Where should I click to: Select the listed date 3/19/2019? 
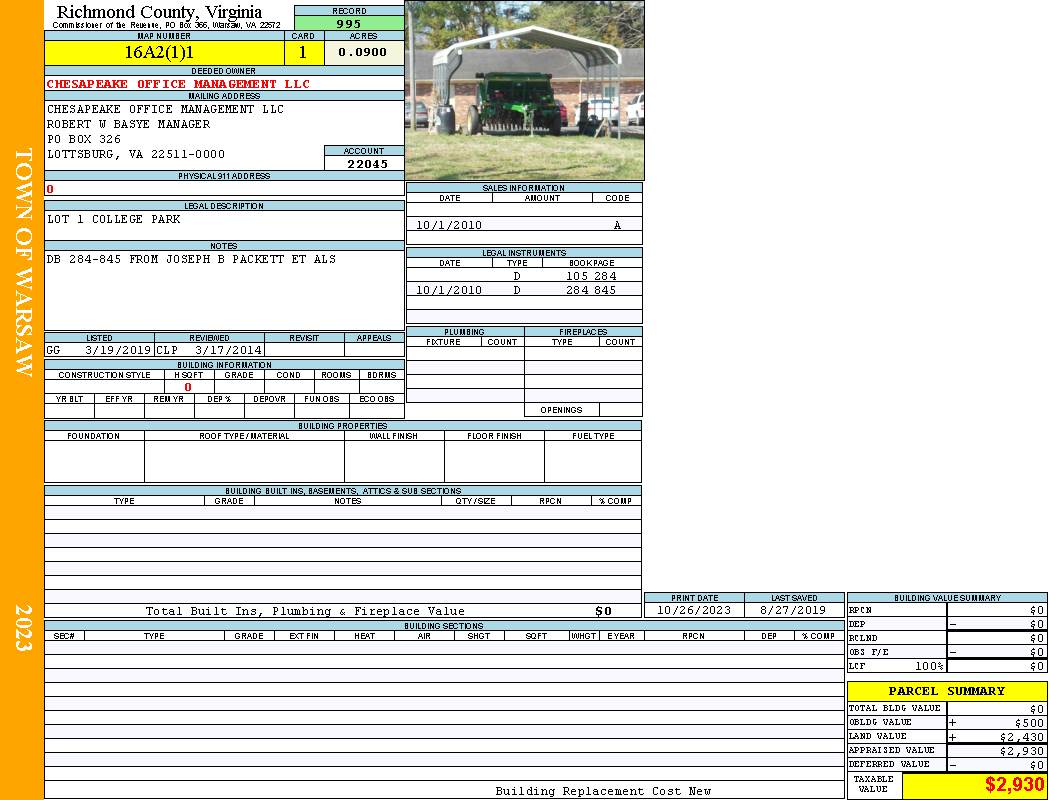tap(118, 349)
